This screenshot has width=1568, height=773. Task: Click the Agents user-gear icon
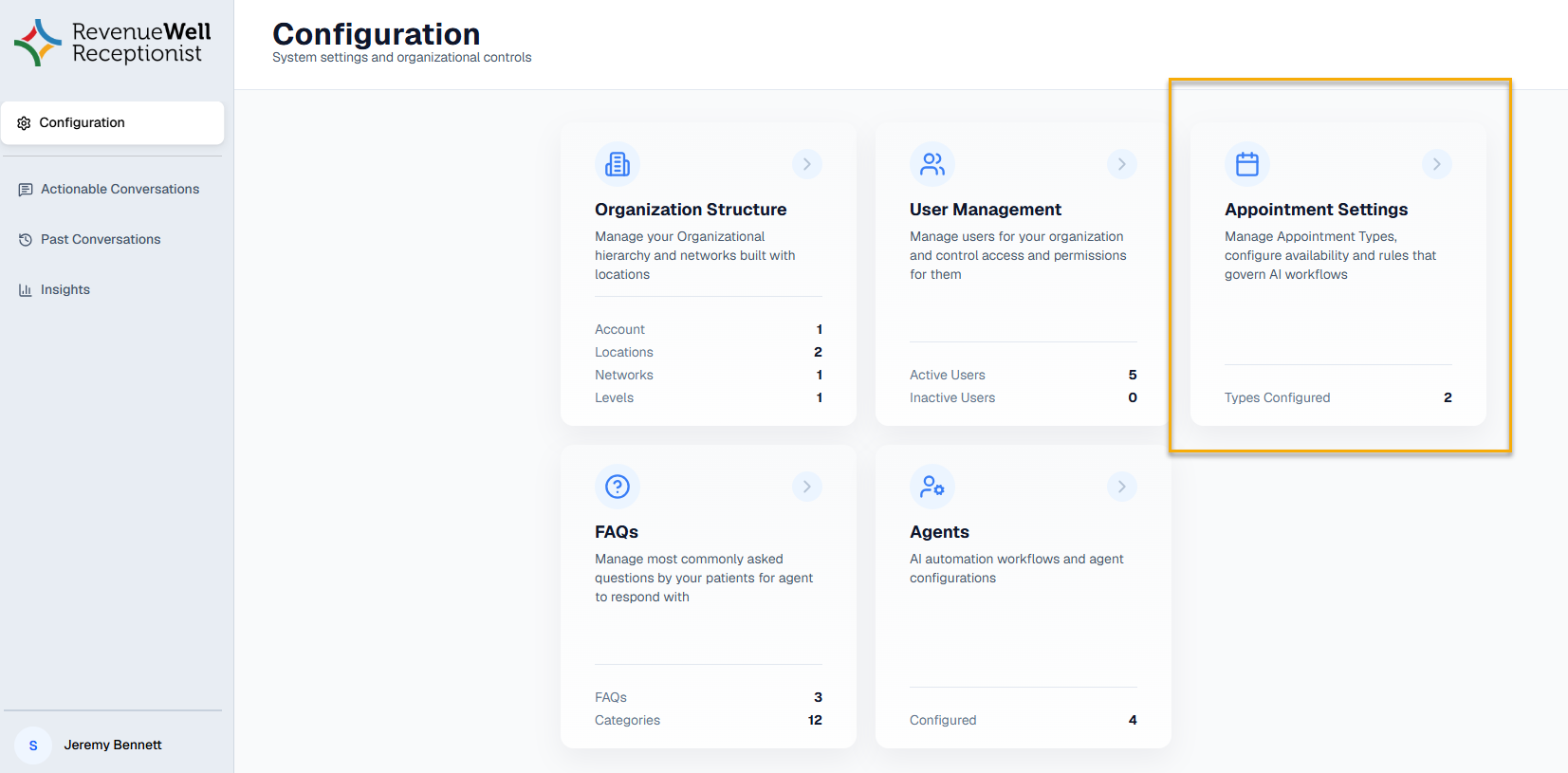point(932,487)
